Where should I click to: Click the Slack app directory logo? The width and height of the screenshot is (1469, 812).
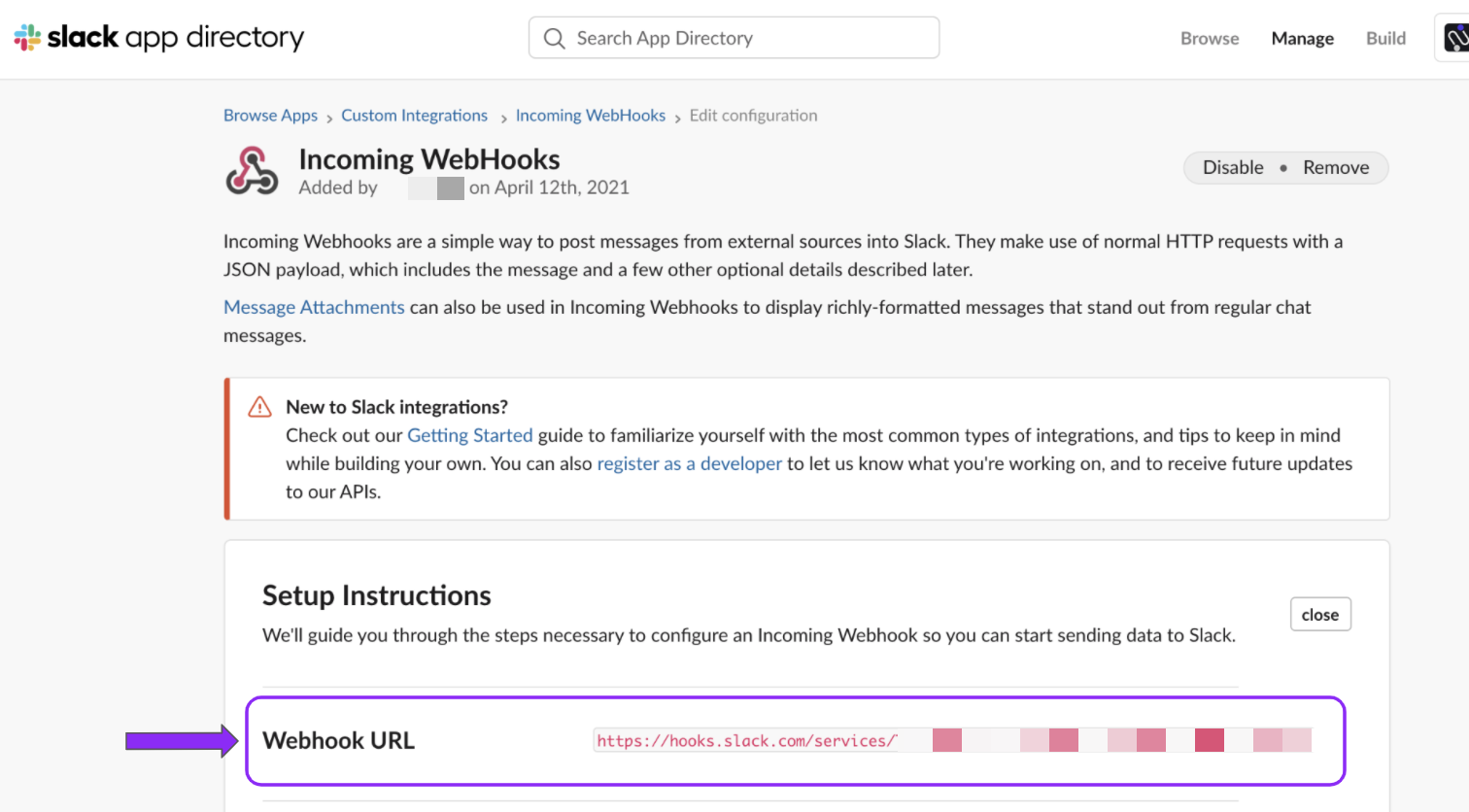(x=158, y=37)
